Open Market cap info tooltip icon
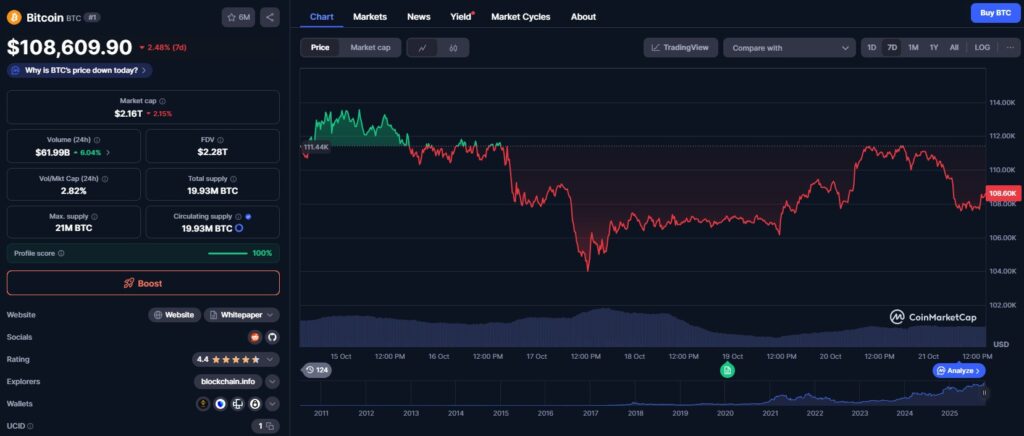 coord(163,101)
